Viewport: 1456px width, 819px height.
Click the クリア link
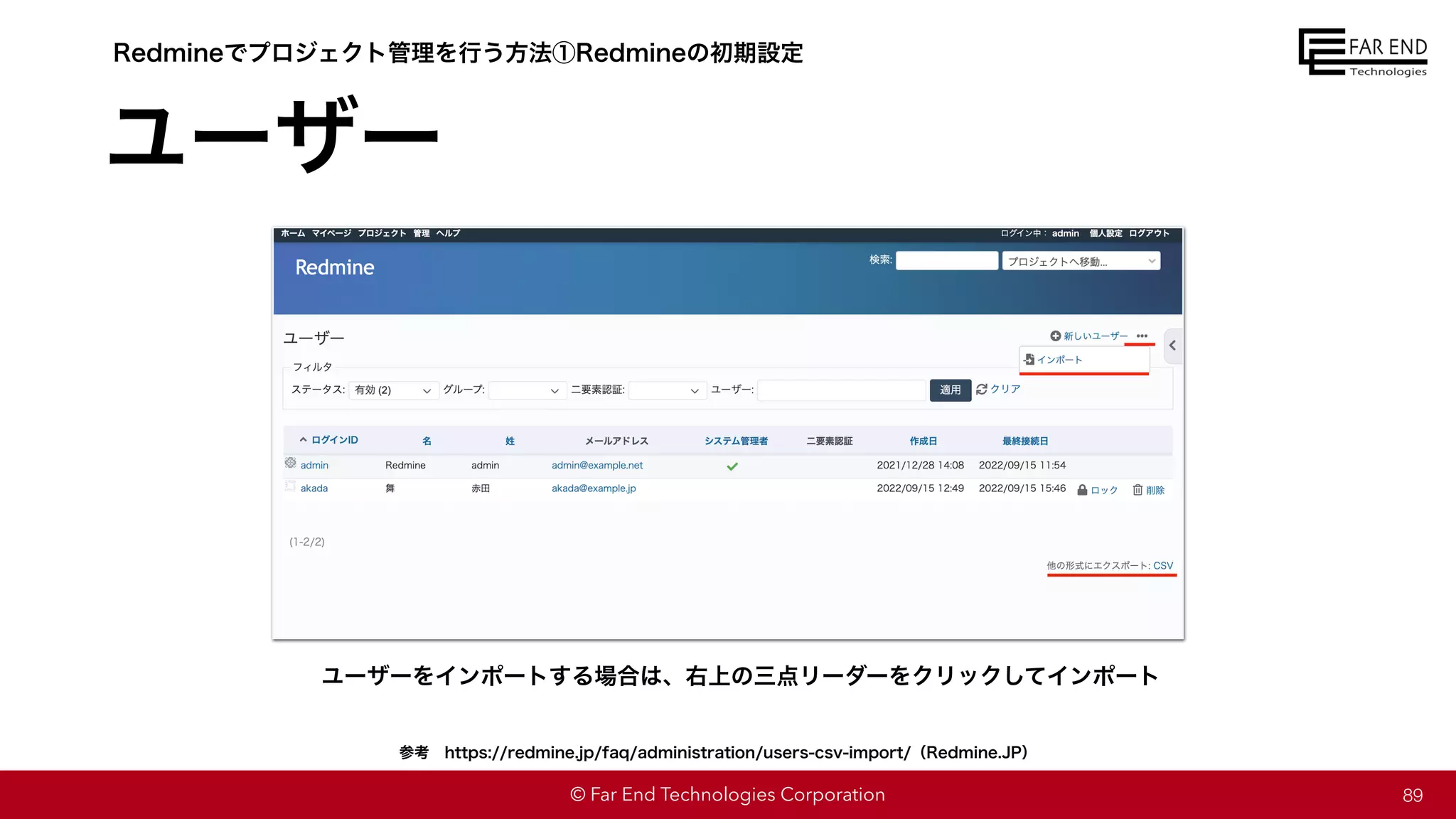[1005, 389]
